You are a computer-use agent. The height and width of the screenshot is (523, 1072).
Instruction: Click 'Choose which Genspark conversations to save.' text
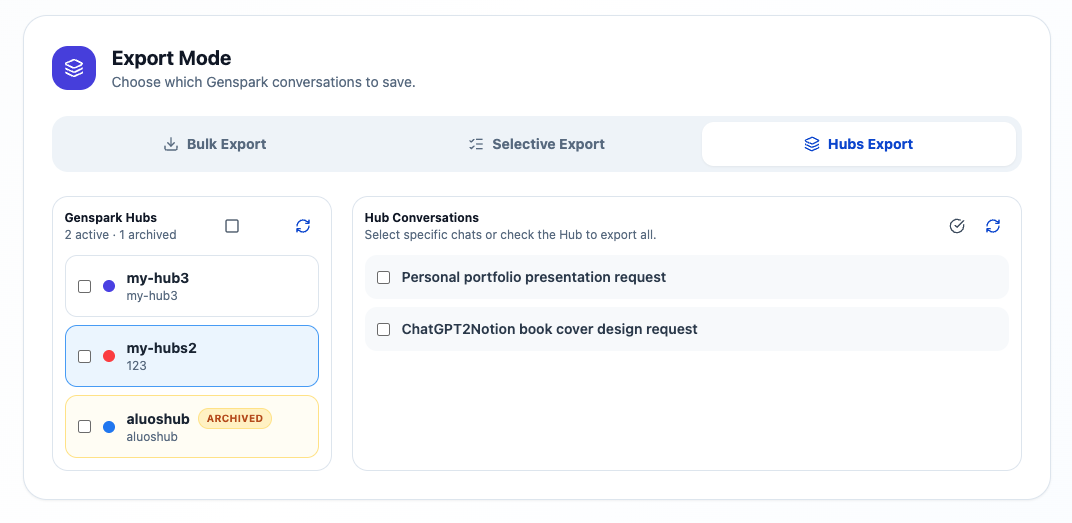click(x=264, y=83)
